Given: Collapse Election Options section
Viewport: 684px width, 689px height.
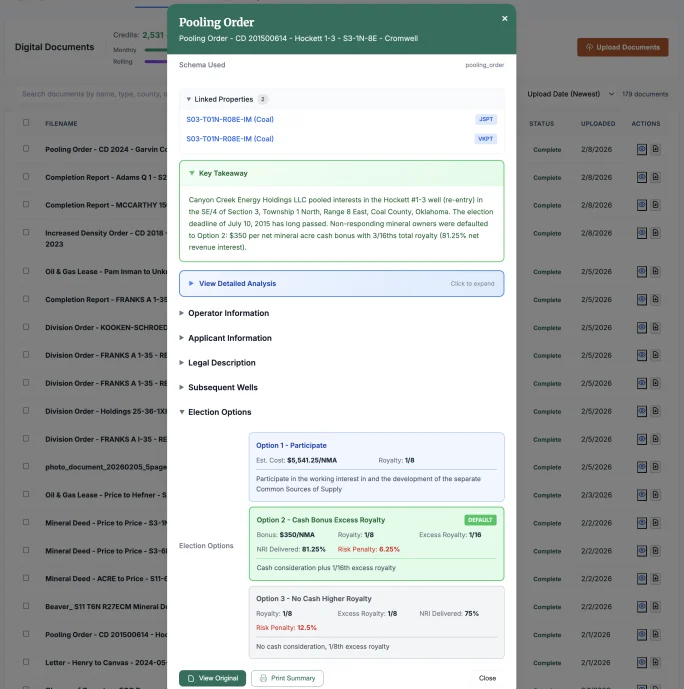Looking at the screenshot, I should [215, 412].
